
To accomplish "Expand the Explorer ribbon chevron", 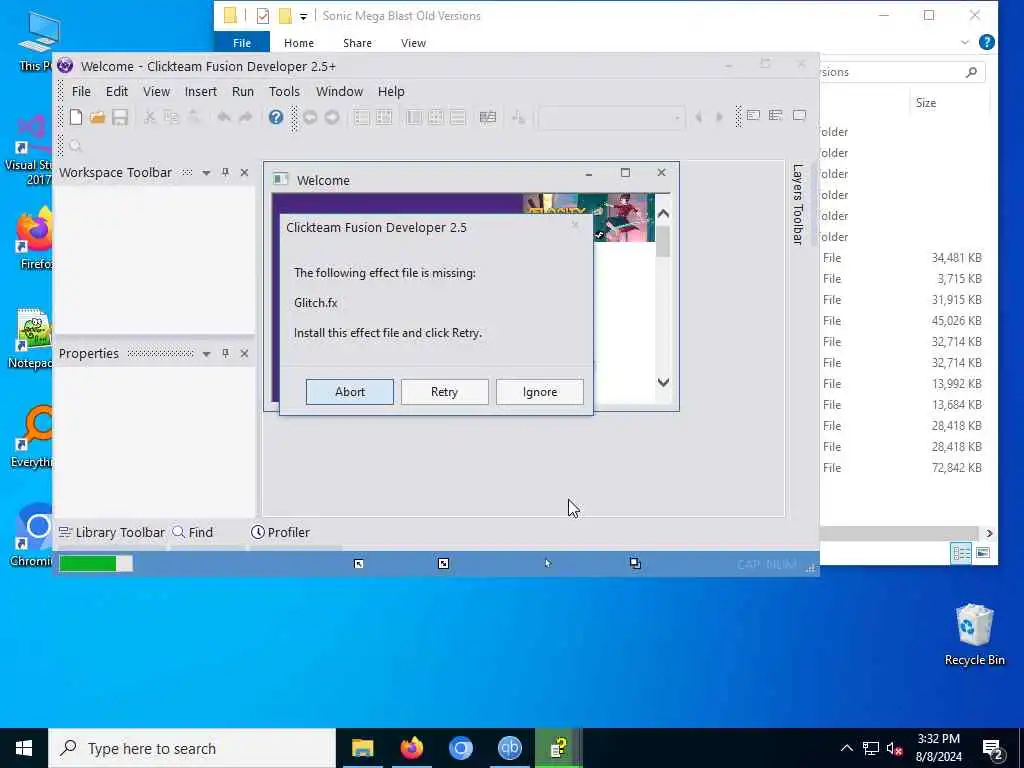I will 965,42.
